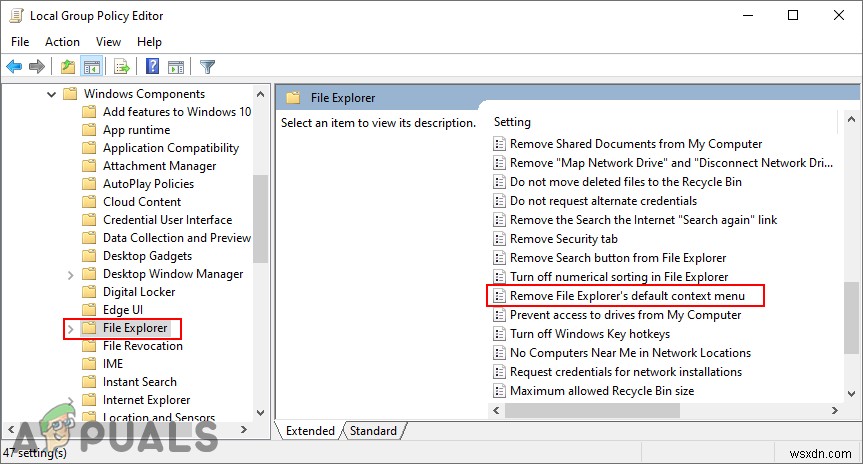
Task: Click settings list scroll up arrow
Action: tap(851, 119)
